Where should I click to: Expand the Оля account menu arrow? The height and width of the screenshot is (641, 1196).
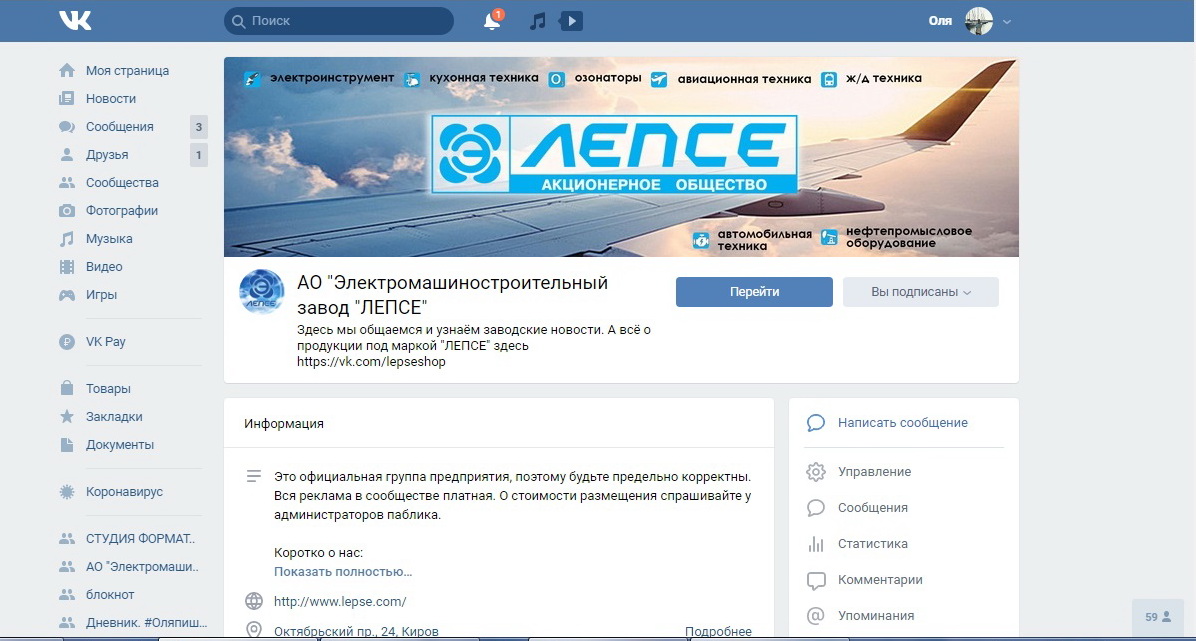pos(1007,21)
